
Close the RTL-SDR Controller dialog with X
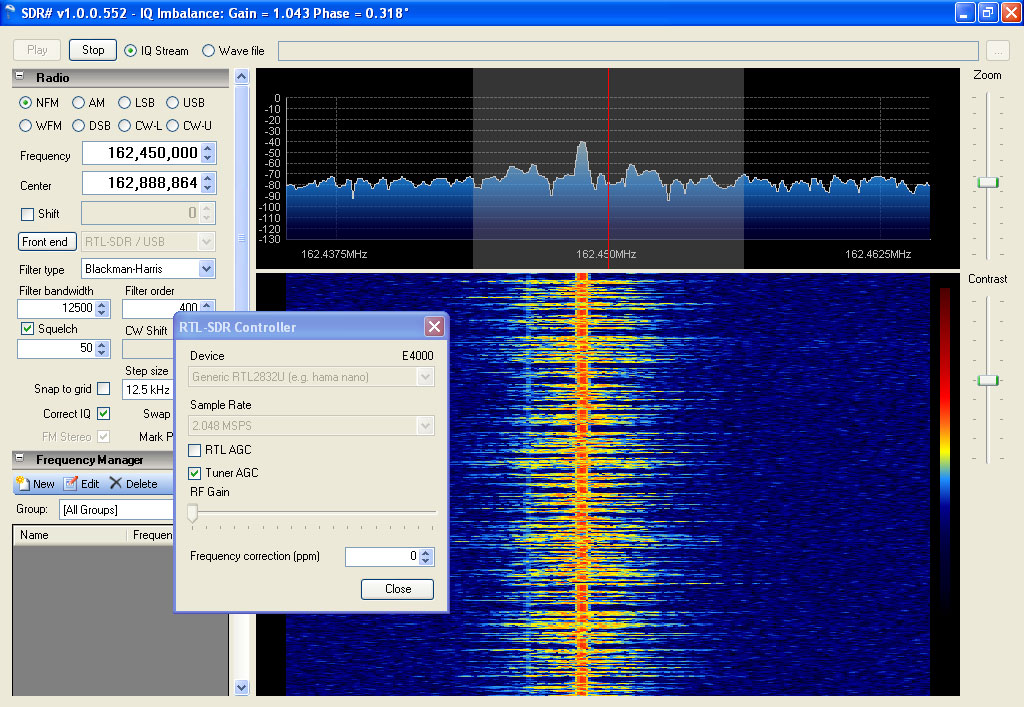[x=434, y=327]
